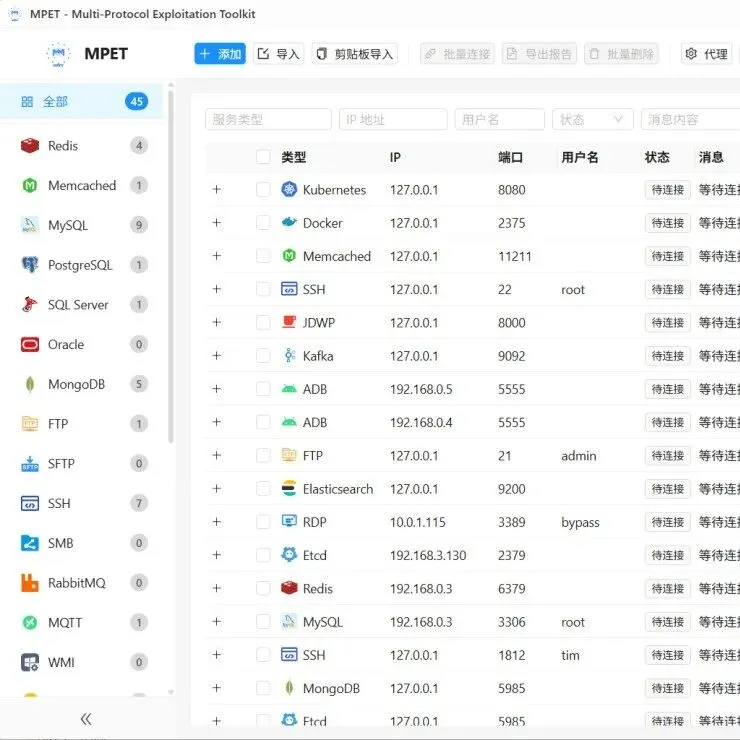Image resolution: width=740 pixels, height=740 pixels.
Task: Click the Docker whale icon in table
Action: click(289, 222)
